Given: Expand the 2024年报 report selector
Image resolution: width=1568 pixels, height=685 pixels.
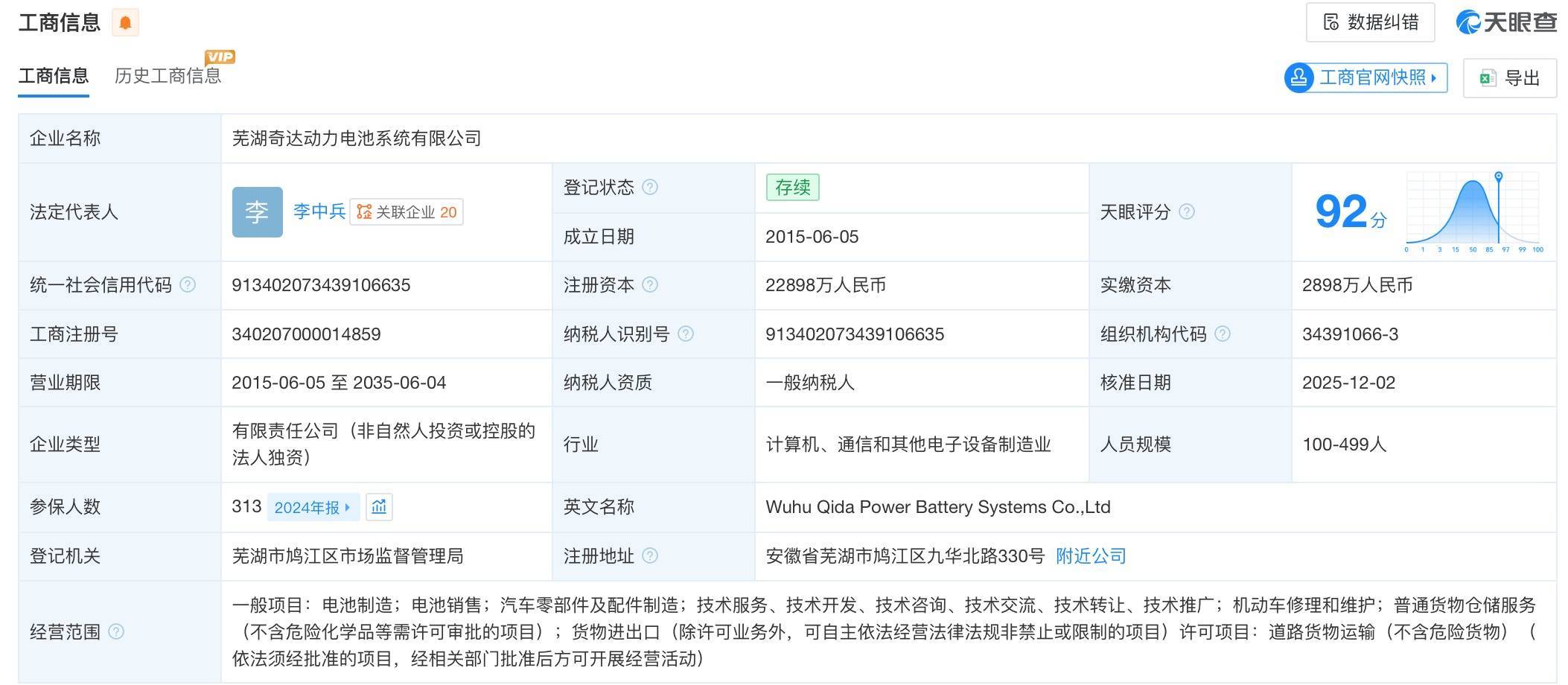Looking at the screenshot, I should coord(312,507).
